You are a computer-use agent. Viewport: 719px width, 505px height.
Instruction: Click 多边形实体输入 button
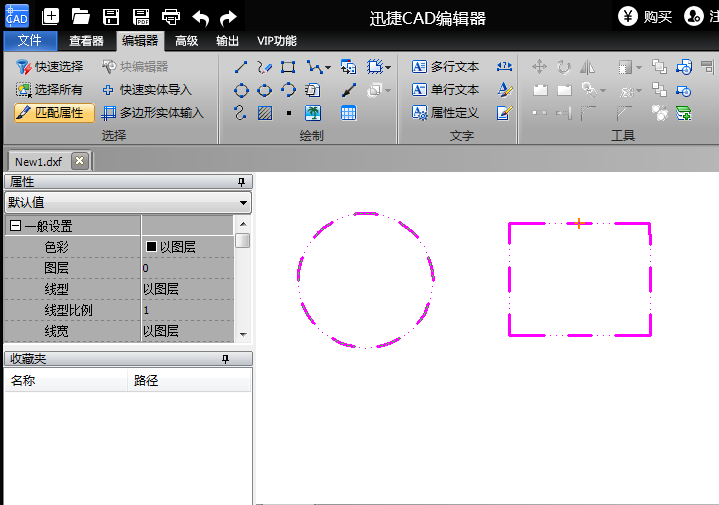153,113
